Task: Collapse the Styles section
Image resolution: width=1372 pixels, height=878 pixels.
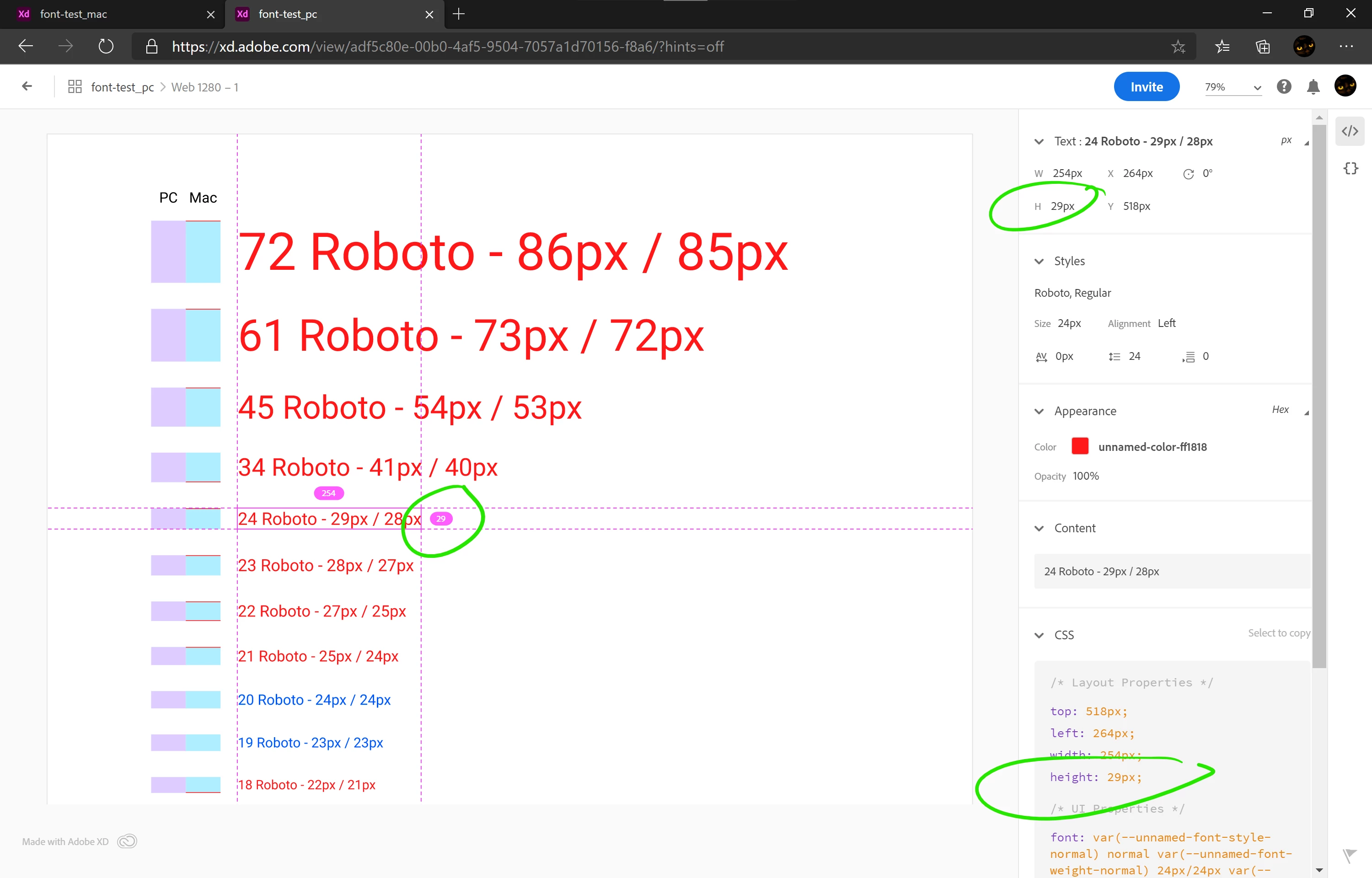Action: (1039, 261)
